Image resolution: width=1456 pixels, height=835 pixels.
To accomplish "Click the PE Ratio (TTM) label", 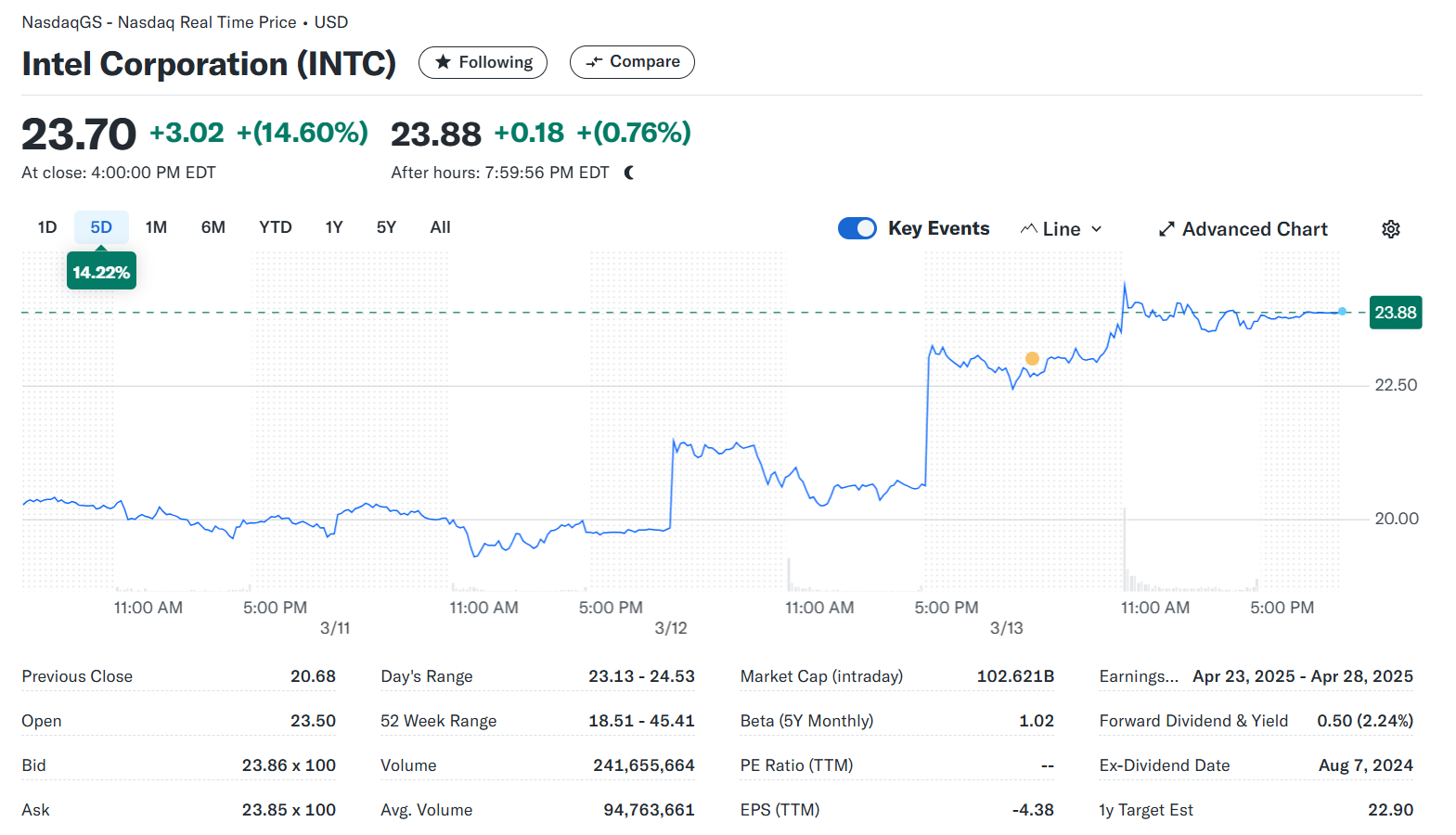I will [x=796, y=765].
